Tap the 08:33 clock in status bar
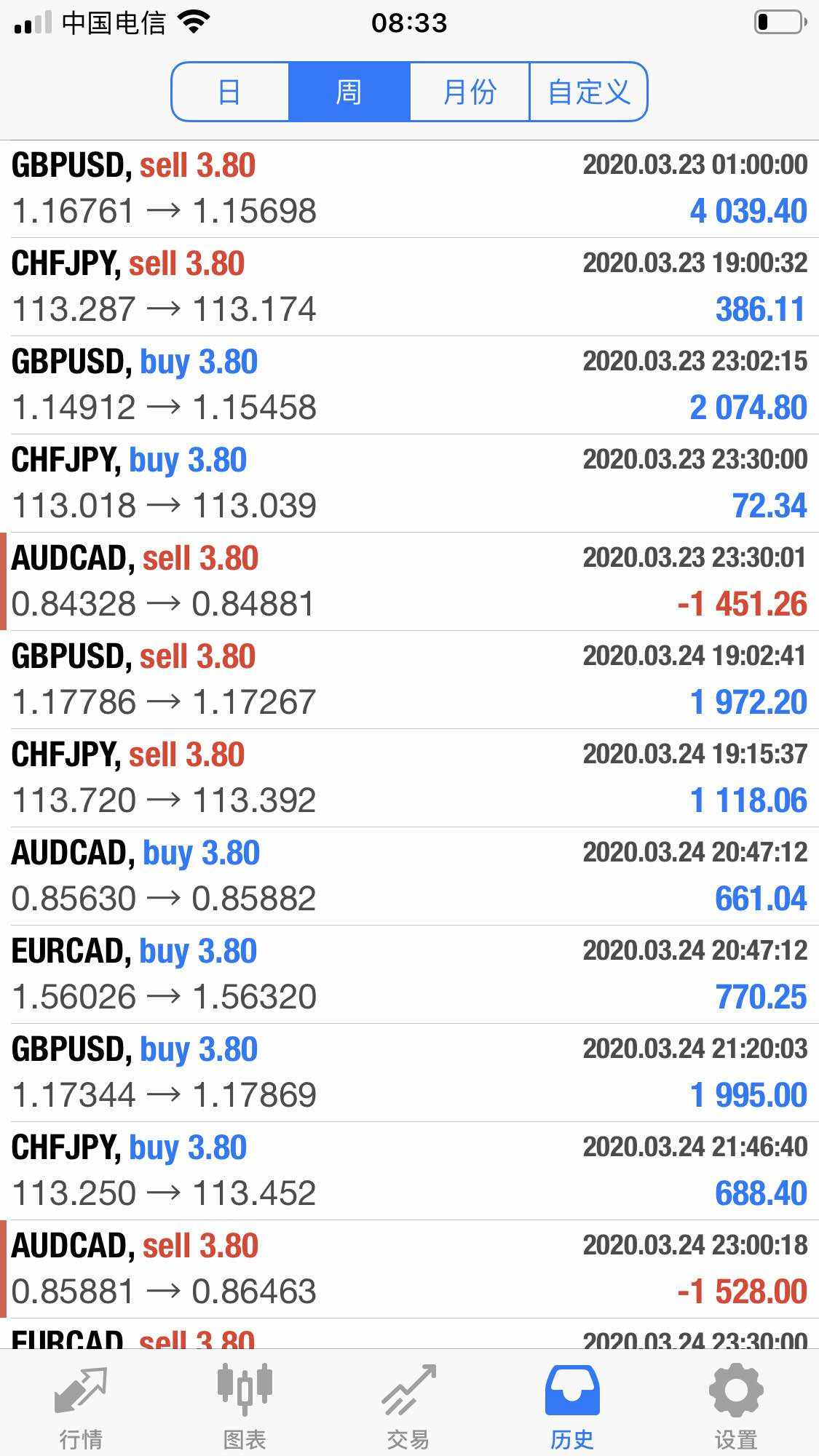This screenshot has height=1456, width=819. 409,23
